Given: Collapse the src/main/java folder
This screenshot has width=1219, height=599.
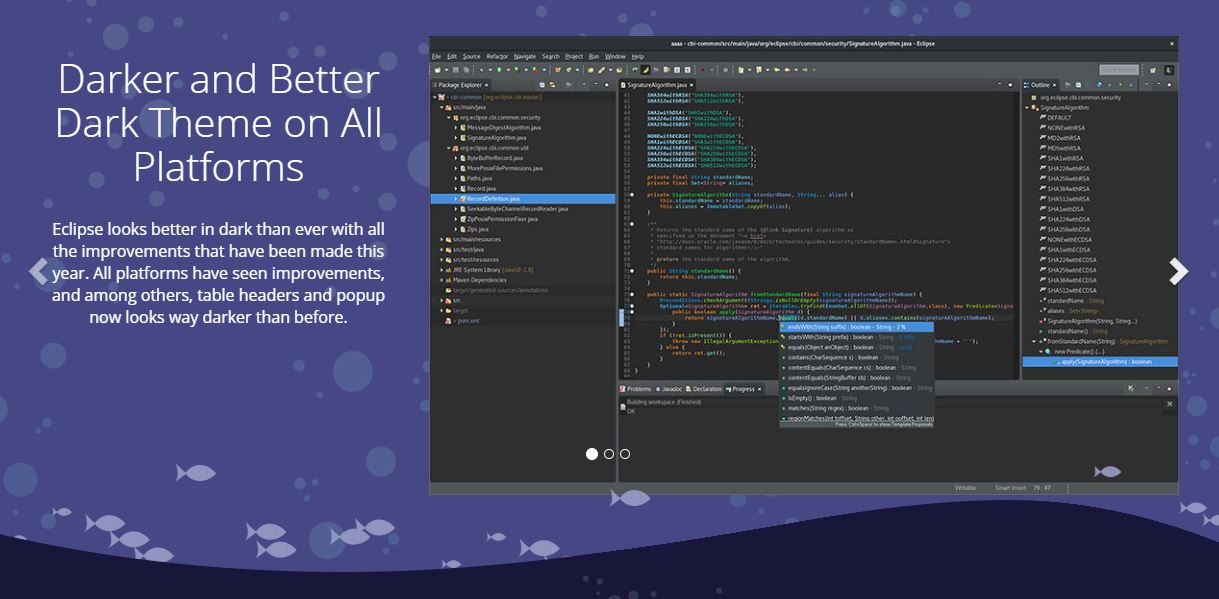Looking at the screenshot, I should [443, 107].
